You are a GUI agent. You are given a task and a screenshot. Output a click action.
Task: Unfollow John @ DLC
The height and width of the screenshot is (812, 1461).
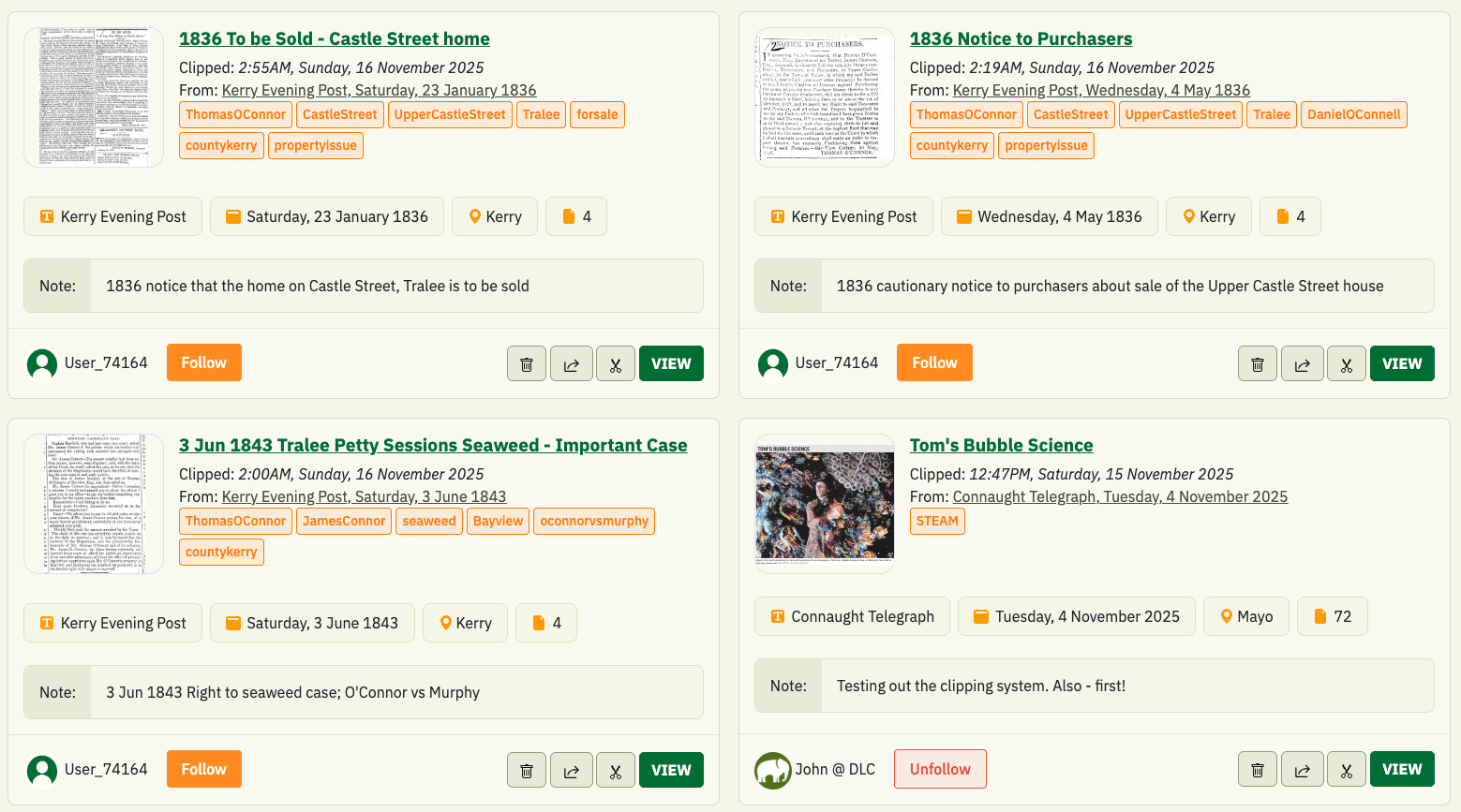pyautogui.click(x=940, y=769)
